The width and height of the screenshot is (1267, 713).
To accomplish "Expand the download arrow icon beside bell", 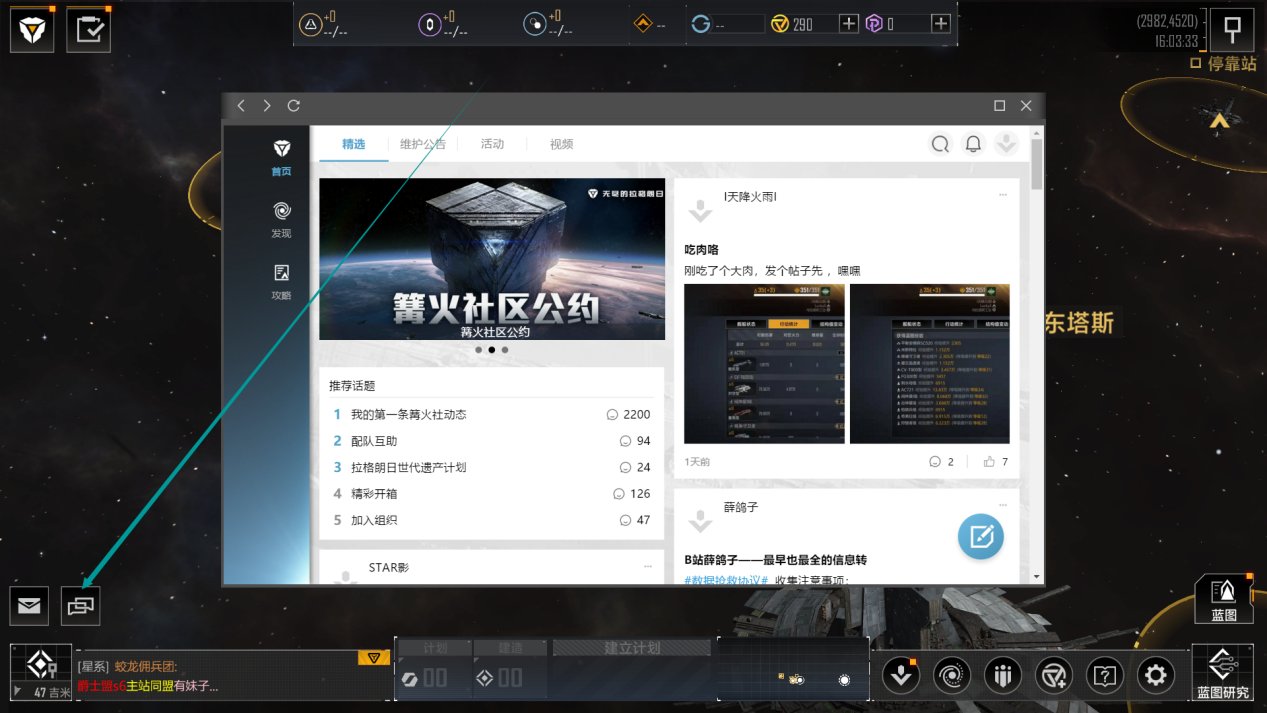I will click(1006, 144).
